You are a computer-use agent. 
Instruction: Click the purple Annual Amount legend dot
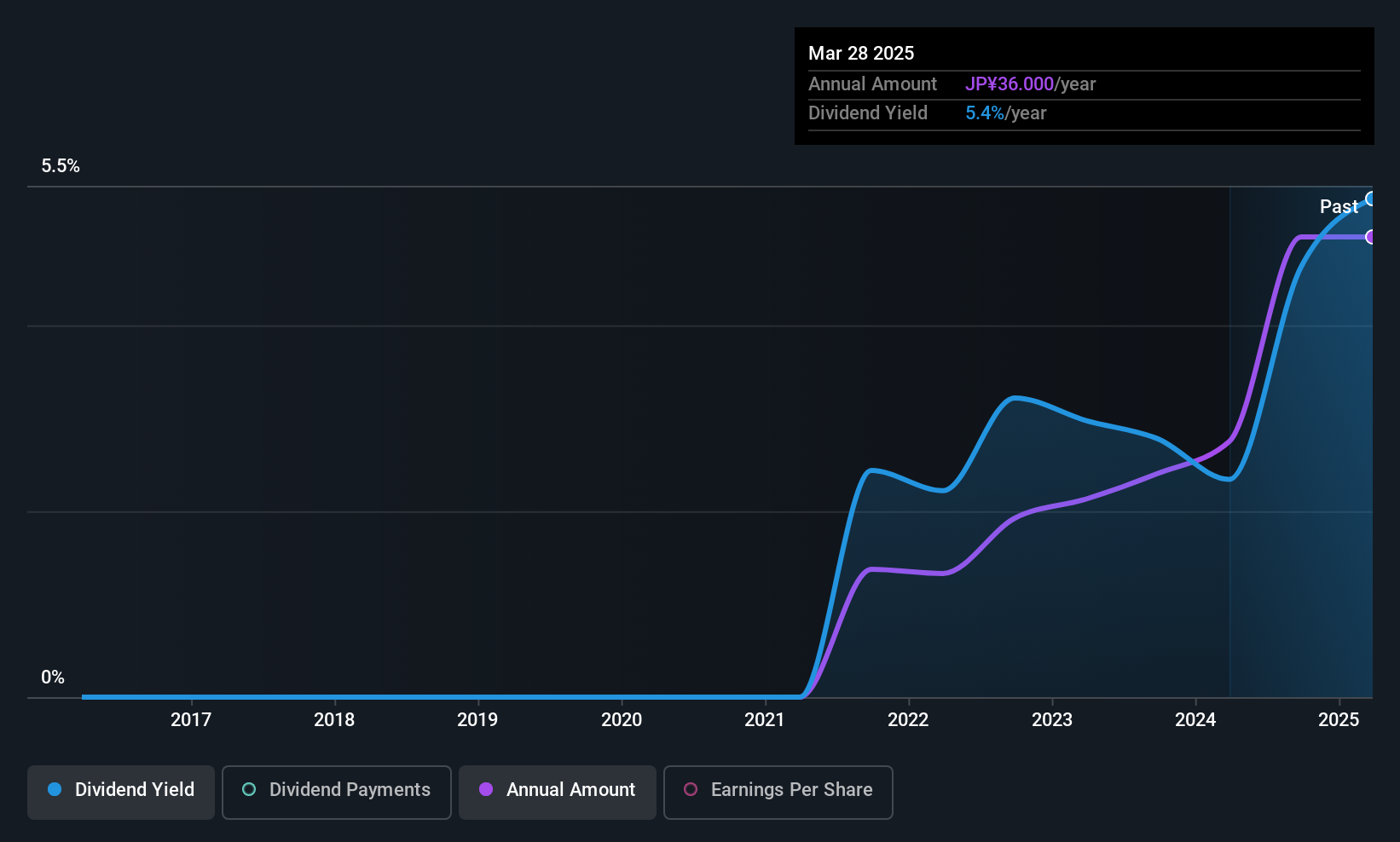click(486, 790)
